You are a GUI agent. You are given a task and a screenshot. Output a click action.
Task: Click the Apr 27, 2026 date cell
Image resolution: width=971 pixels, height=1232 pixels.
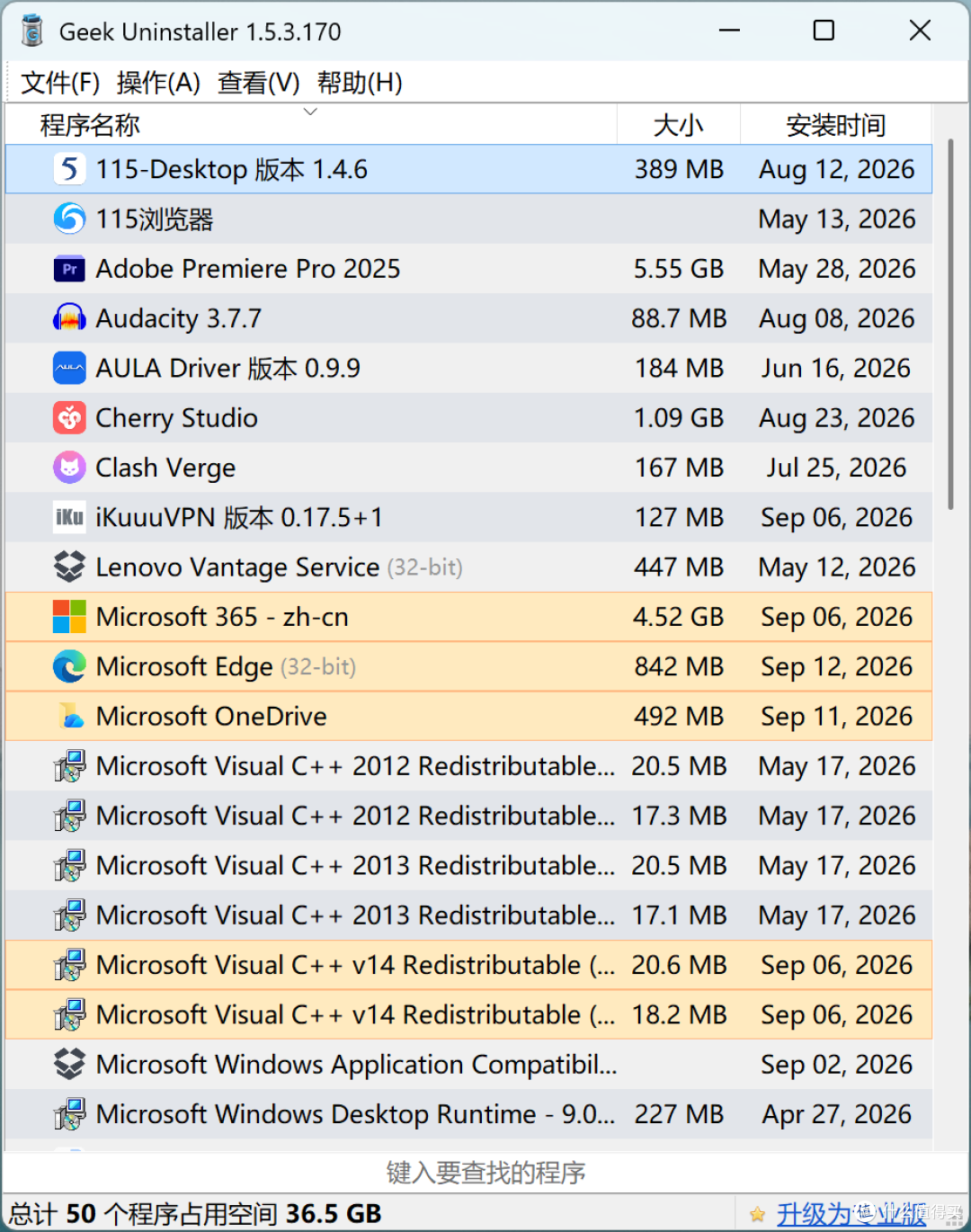click(836, 1114)
